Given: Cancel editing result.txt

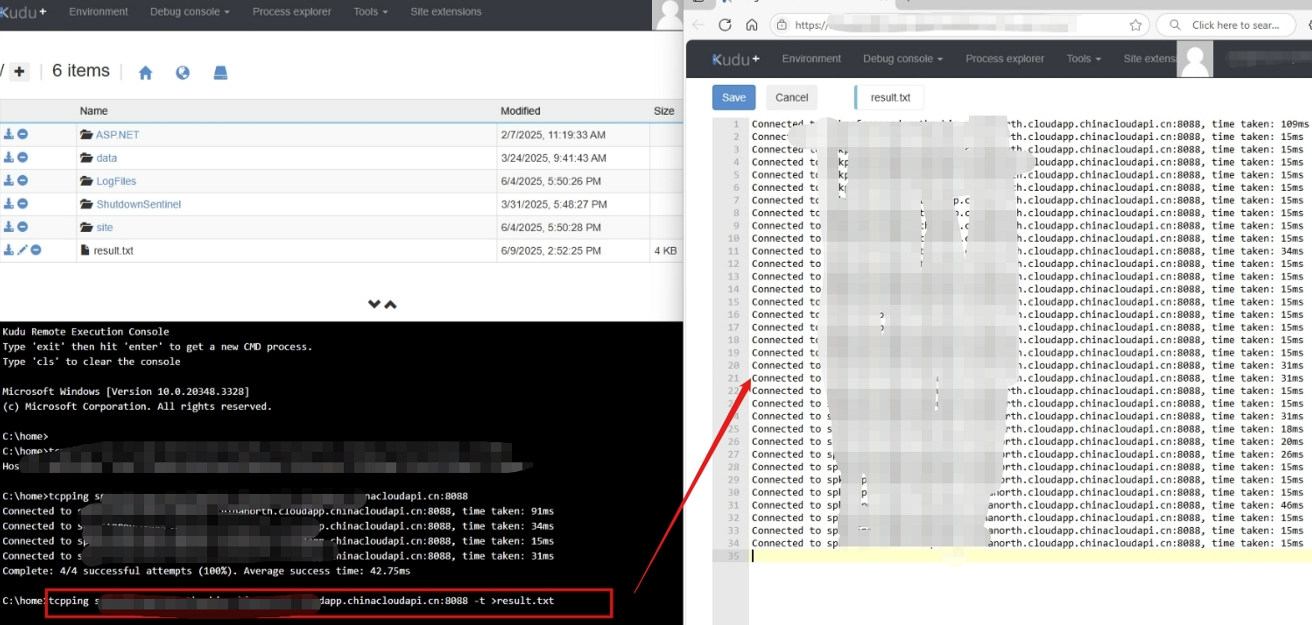Looking at the screenshot, I should point(792,97).
